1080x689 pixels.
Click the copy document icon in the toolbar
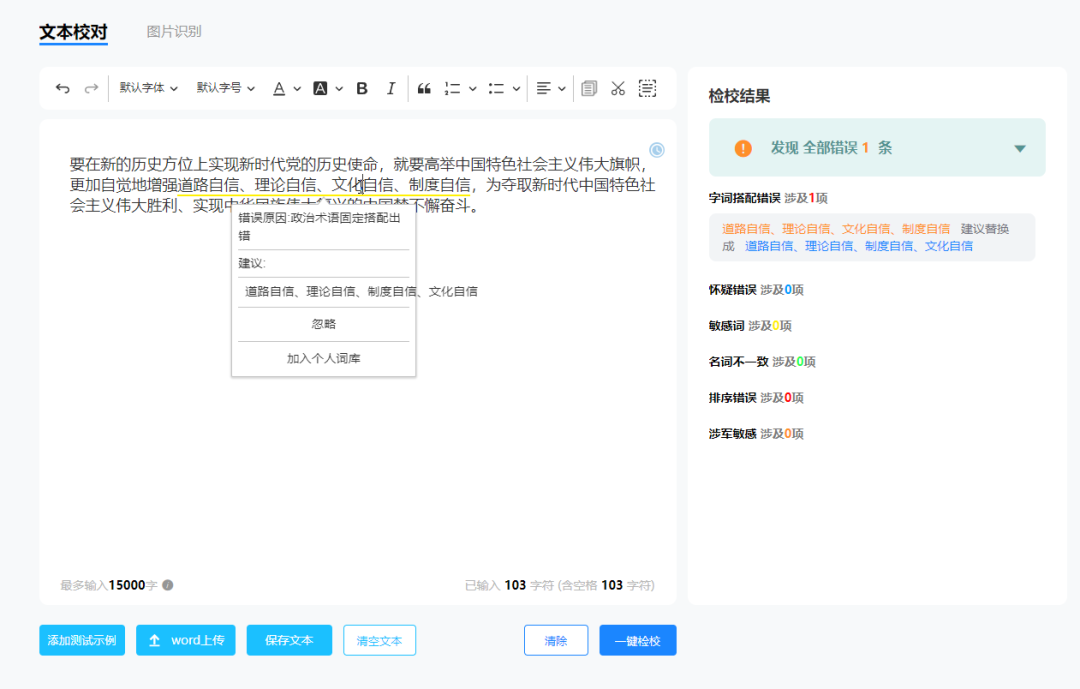tap(589, 88)
